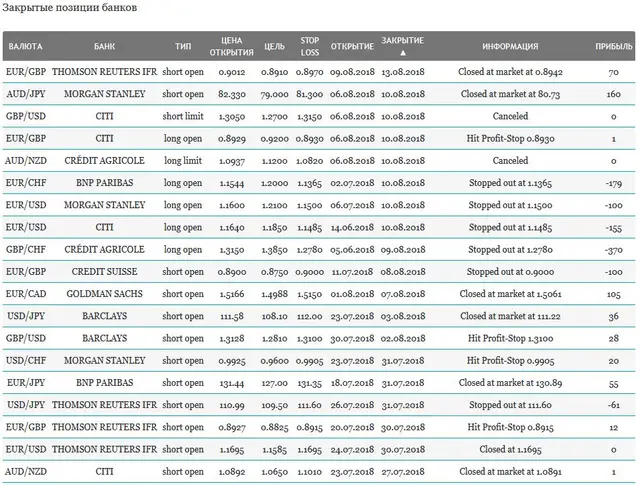This screenshot has height=485, width=640.
Task: Click profit value -179
Action: point(613,183)
